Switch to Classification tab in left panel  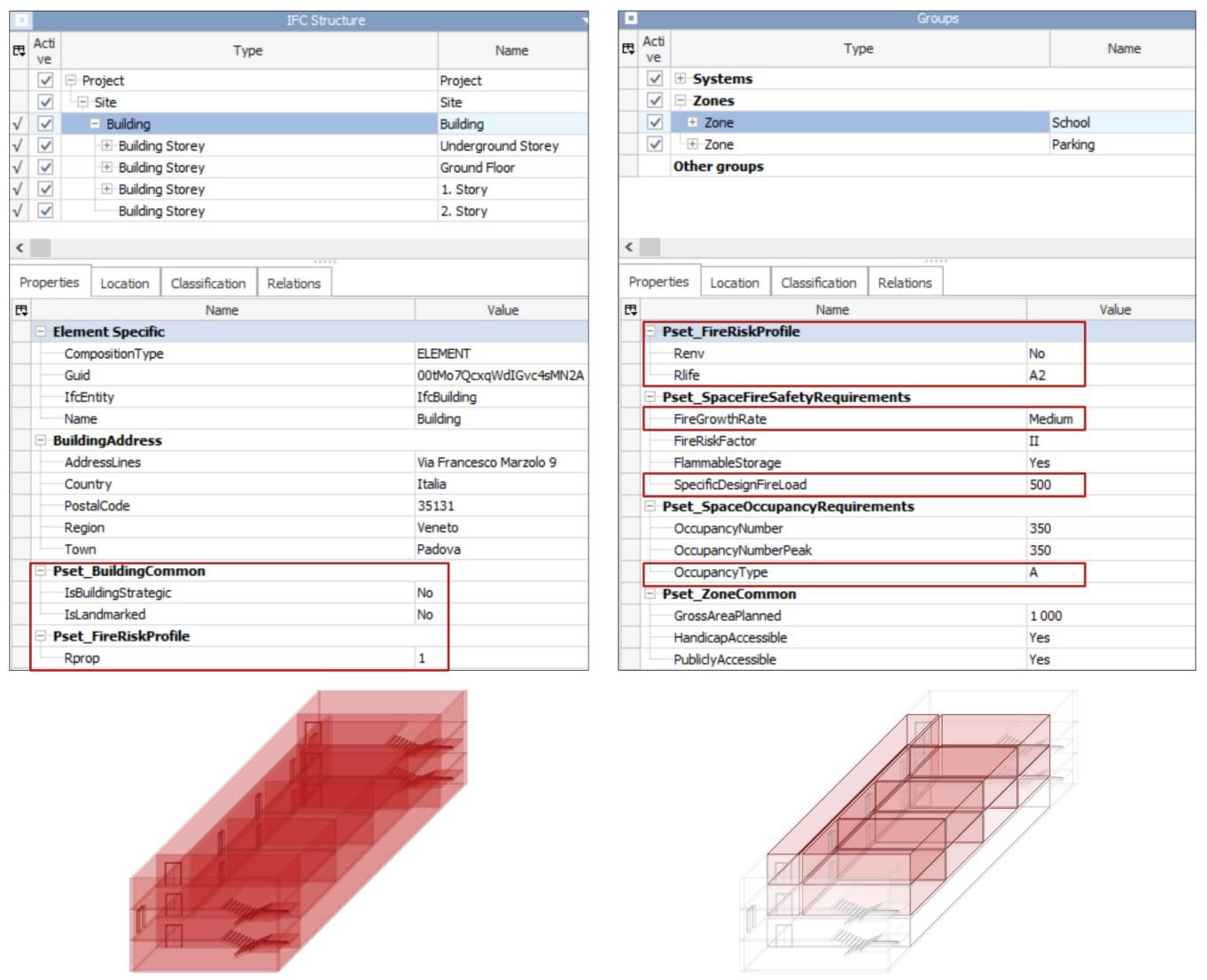coord(208,284)
